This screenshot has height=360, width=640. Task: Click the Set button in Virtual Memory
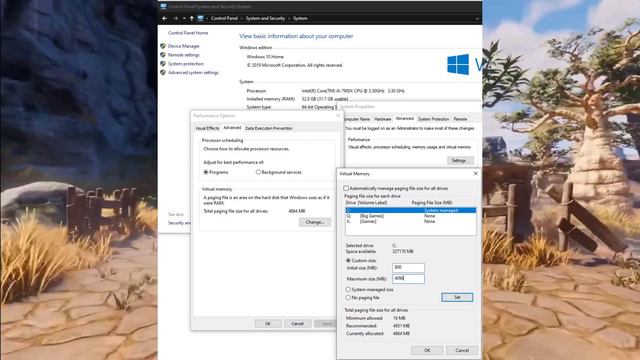(457, 297)
